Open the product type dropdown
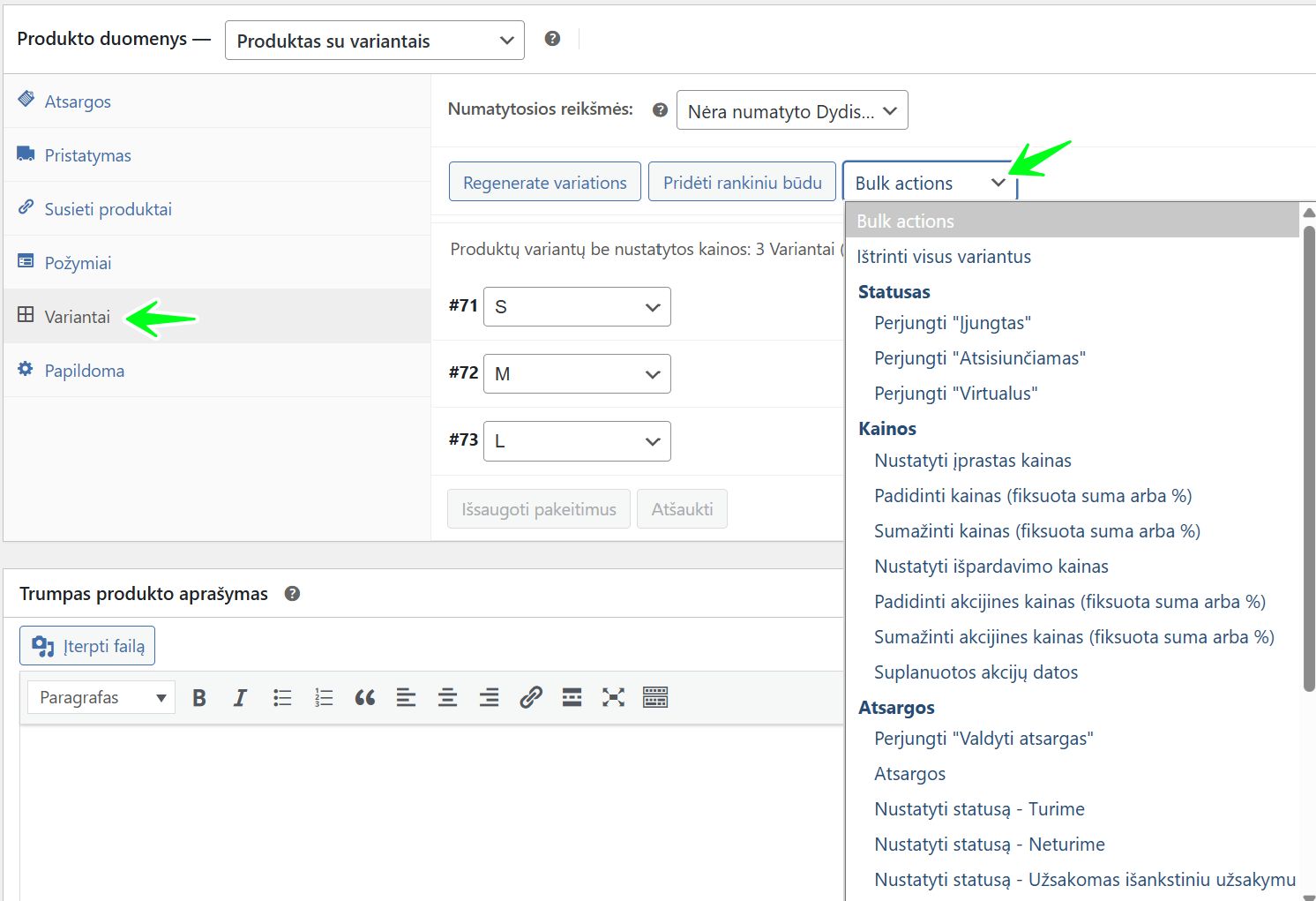1316x901 pixels. click(375, 41)
